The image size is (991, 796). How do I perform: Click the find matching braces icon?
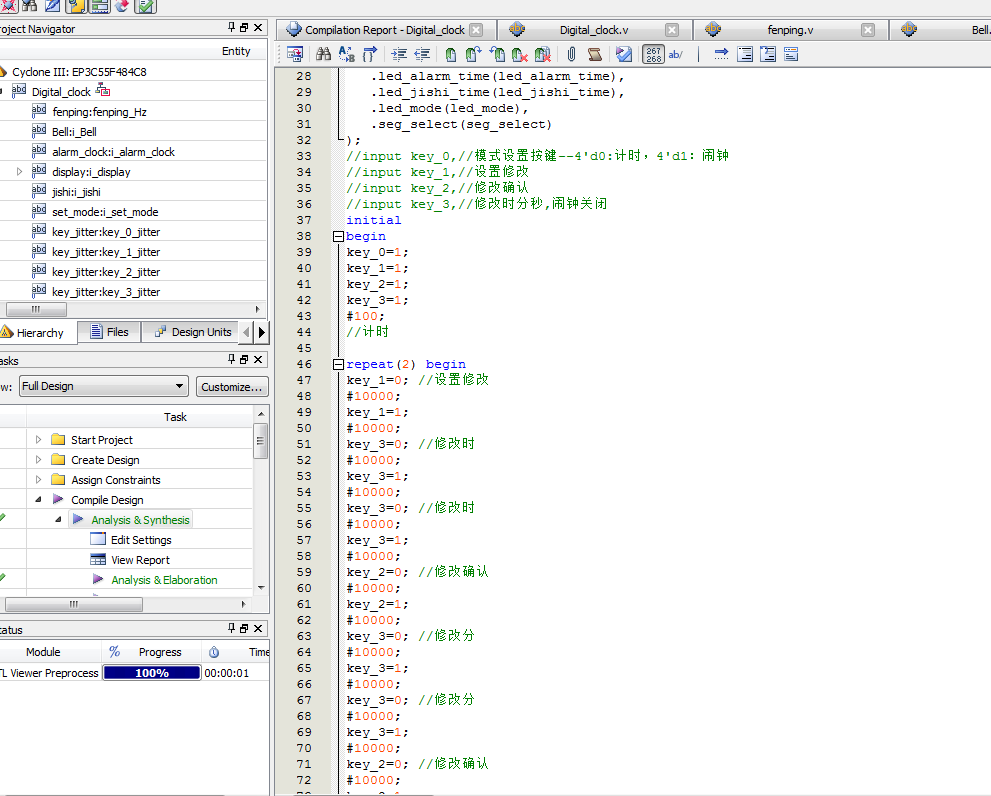click(x=369, y=54)
